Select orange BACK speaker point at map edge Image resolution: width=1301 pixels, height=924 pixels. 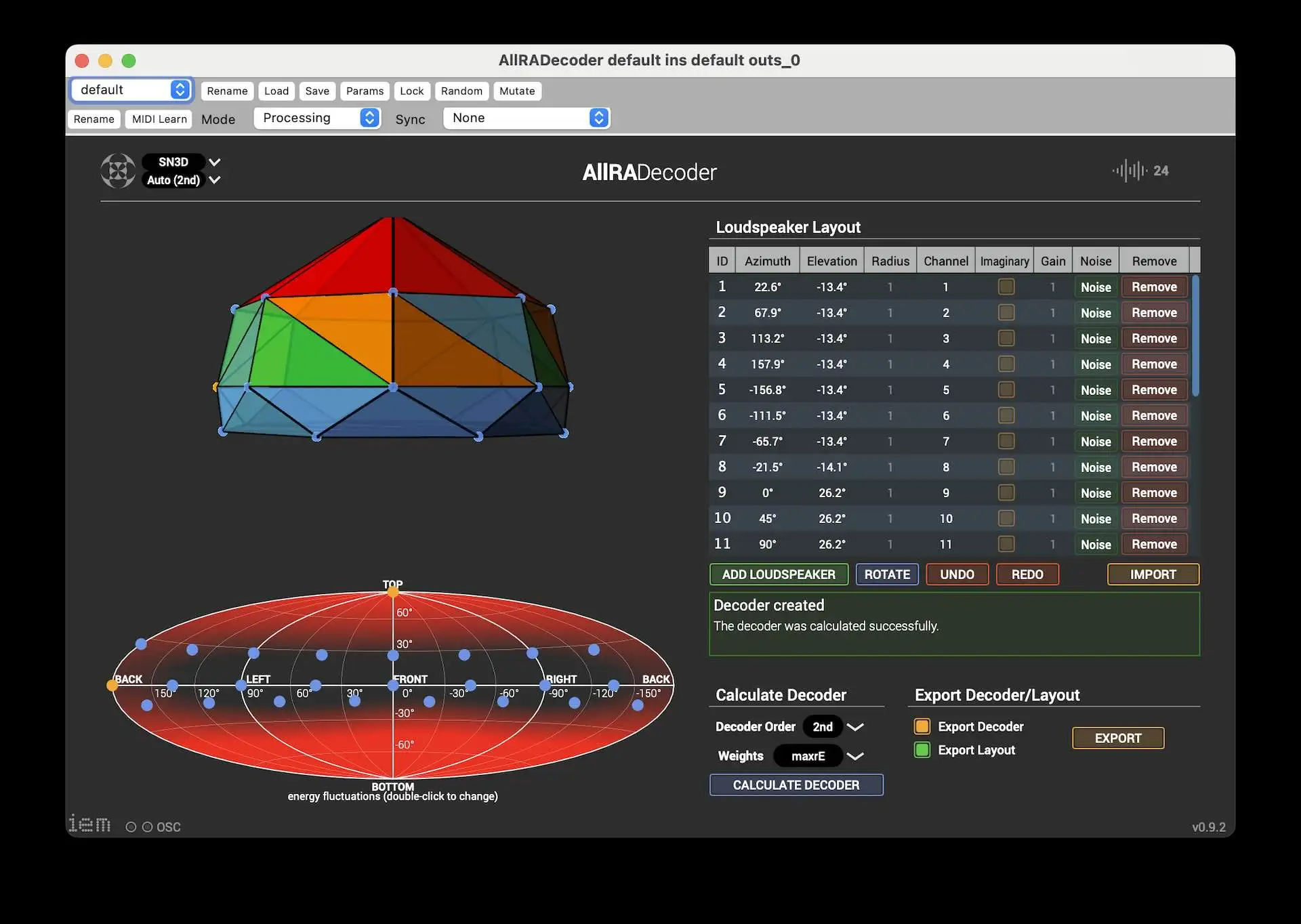pos(112,686)
